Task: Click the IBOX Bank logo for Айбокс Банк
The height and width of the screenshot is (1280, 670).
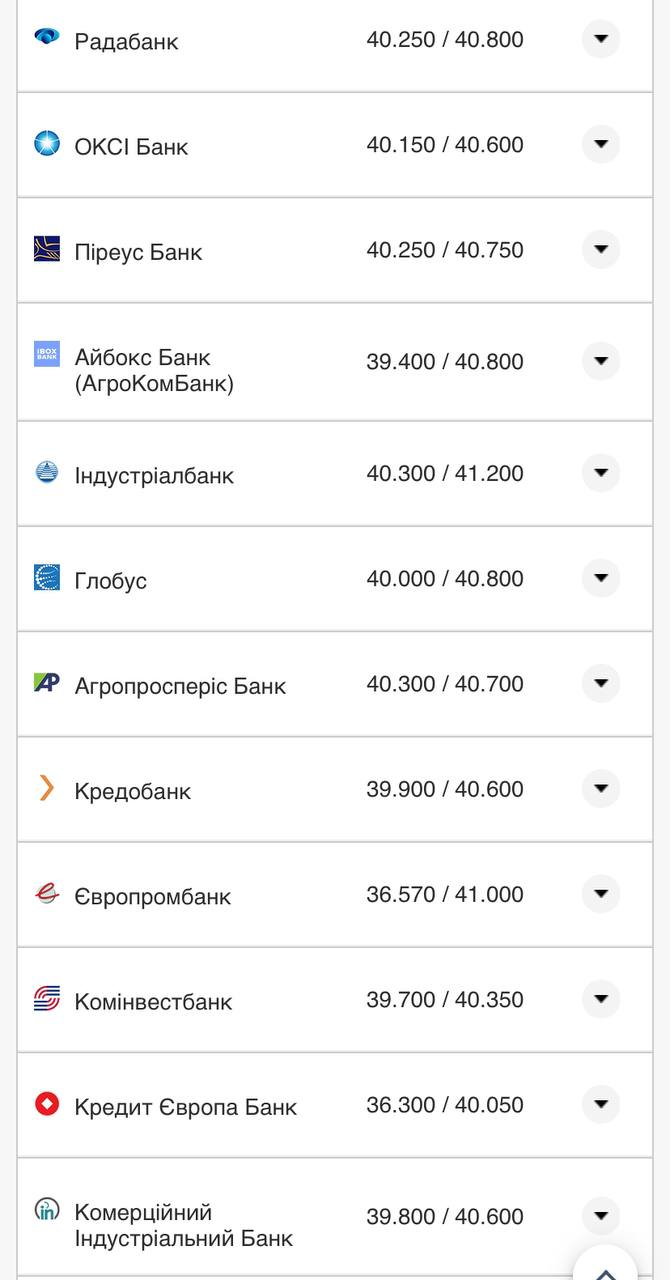Action: coord(47,353)
